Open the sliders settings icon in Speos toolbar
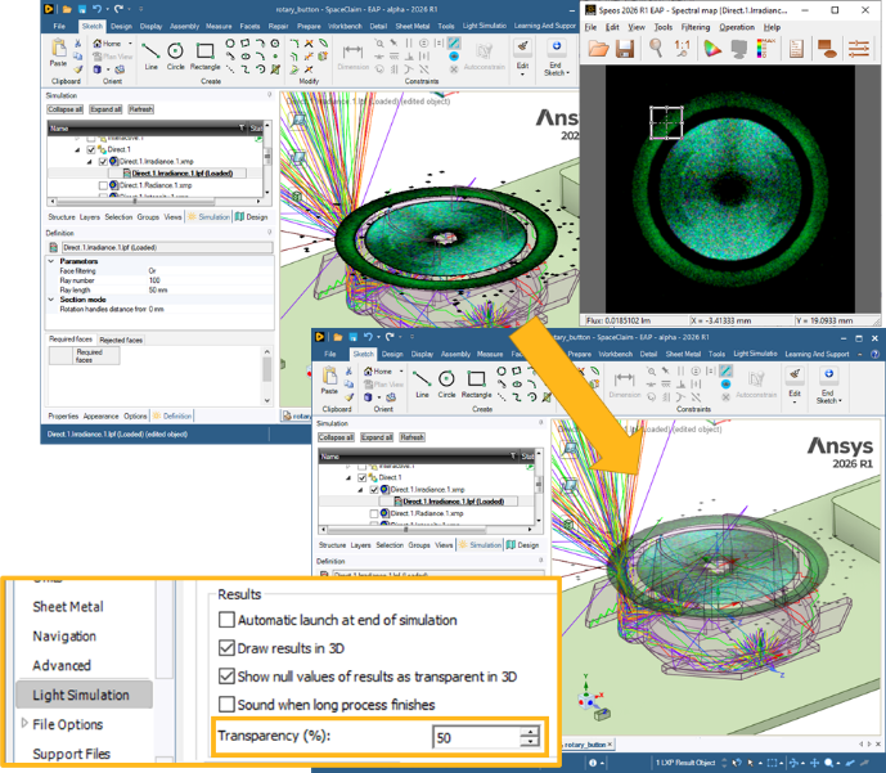The image size is (886, 774). [858, 49]
